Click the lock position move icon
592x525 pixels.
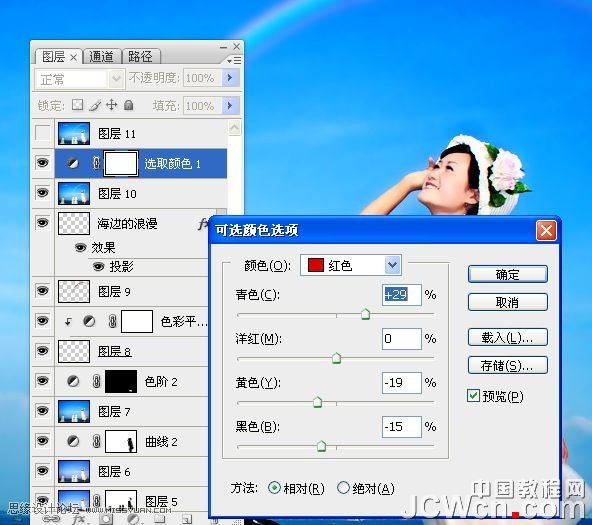click(111, 105)
